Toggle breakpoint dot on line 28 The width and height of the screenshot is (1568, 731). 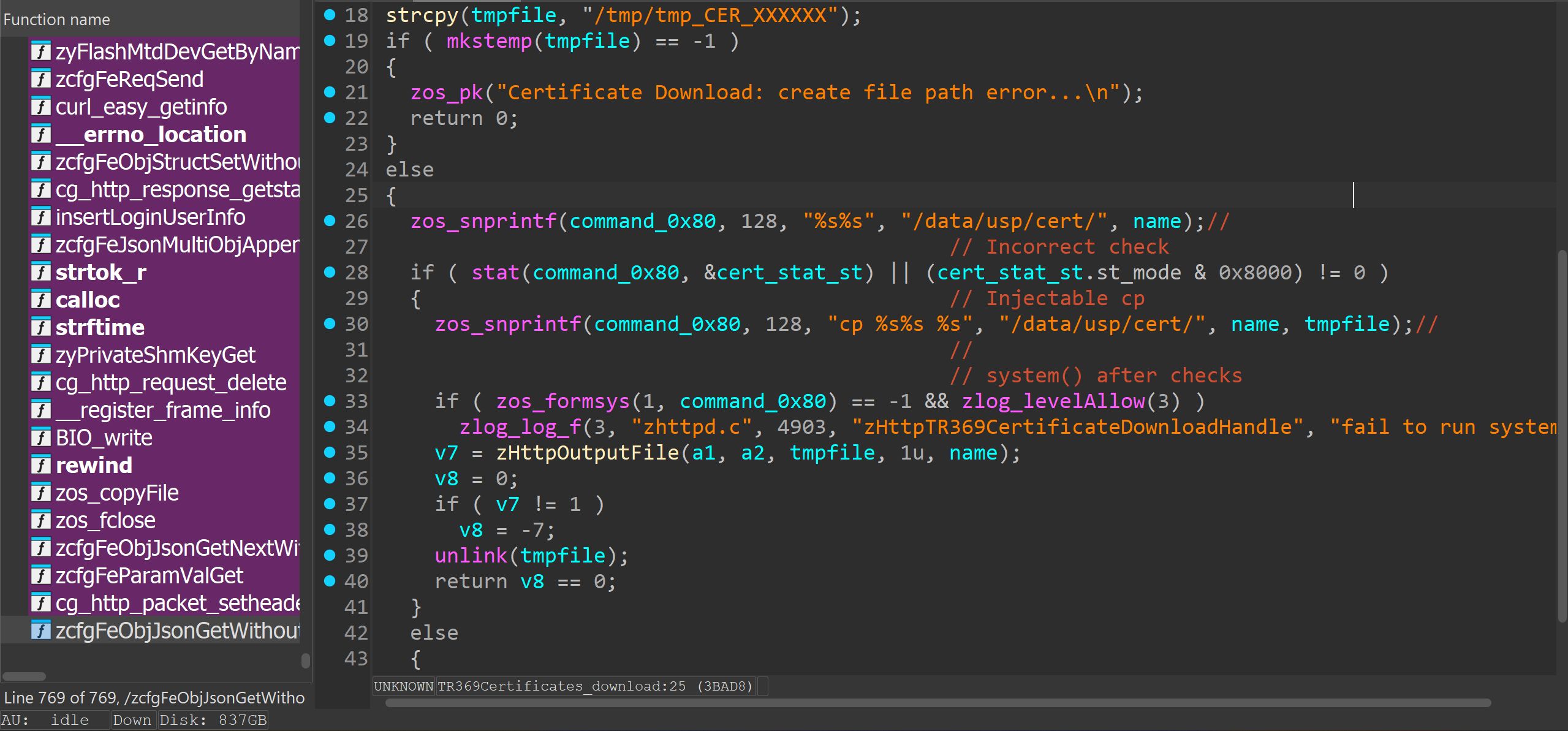pyautogui.click(x=330, y=272)
